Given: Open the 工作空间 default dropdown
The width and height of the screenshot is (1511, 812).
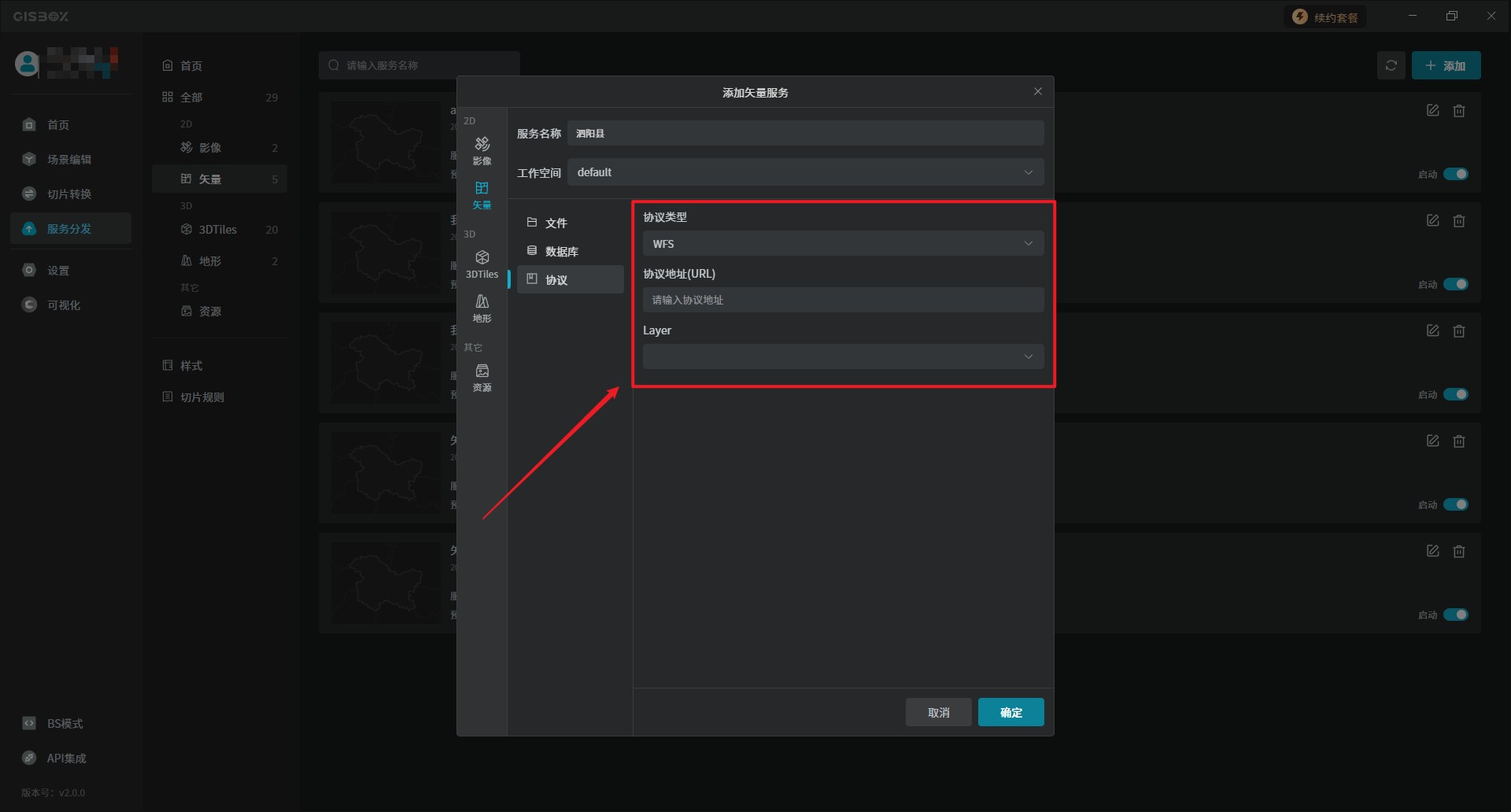Looking at the screenshot, I should click(x=805, y=172).
